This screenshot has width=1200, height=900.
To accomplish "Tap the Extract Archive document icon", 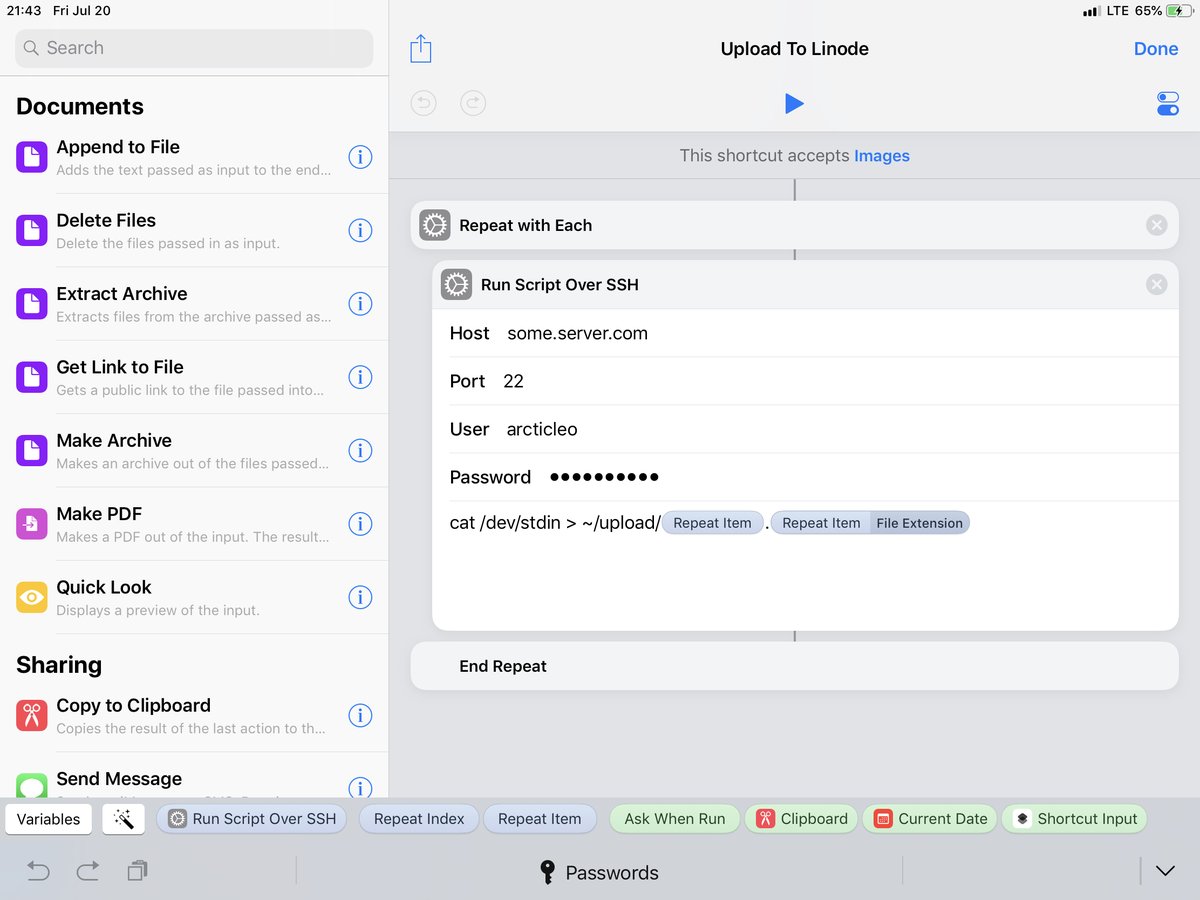I will [x=32, y=304].
